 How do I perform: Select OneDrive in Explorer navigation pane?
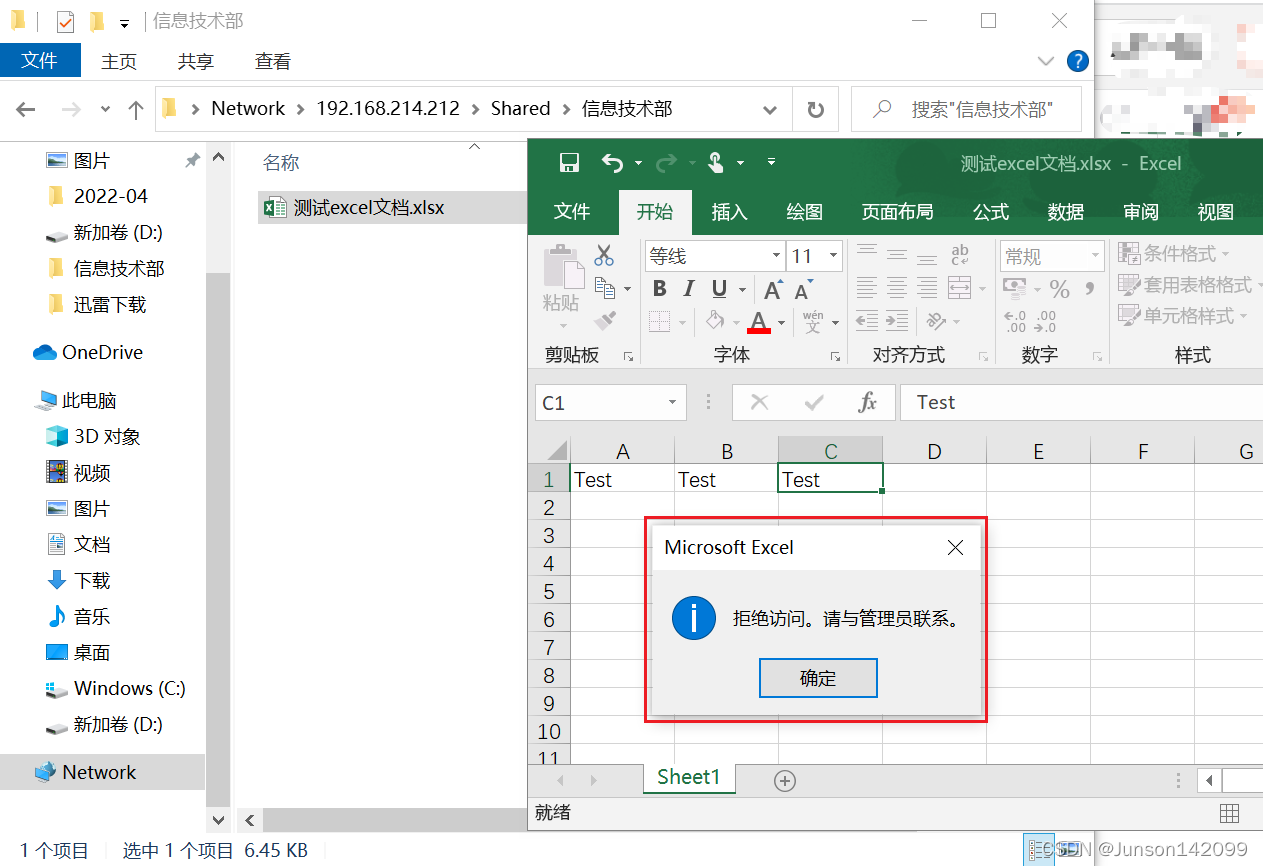point(102,352)
